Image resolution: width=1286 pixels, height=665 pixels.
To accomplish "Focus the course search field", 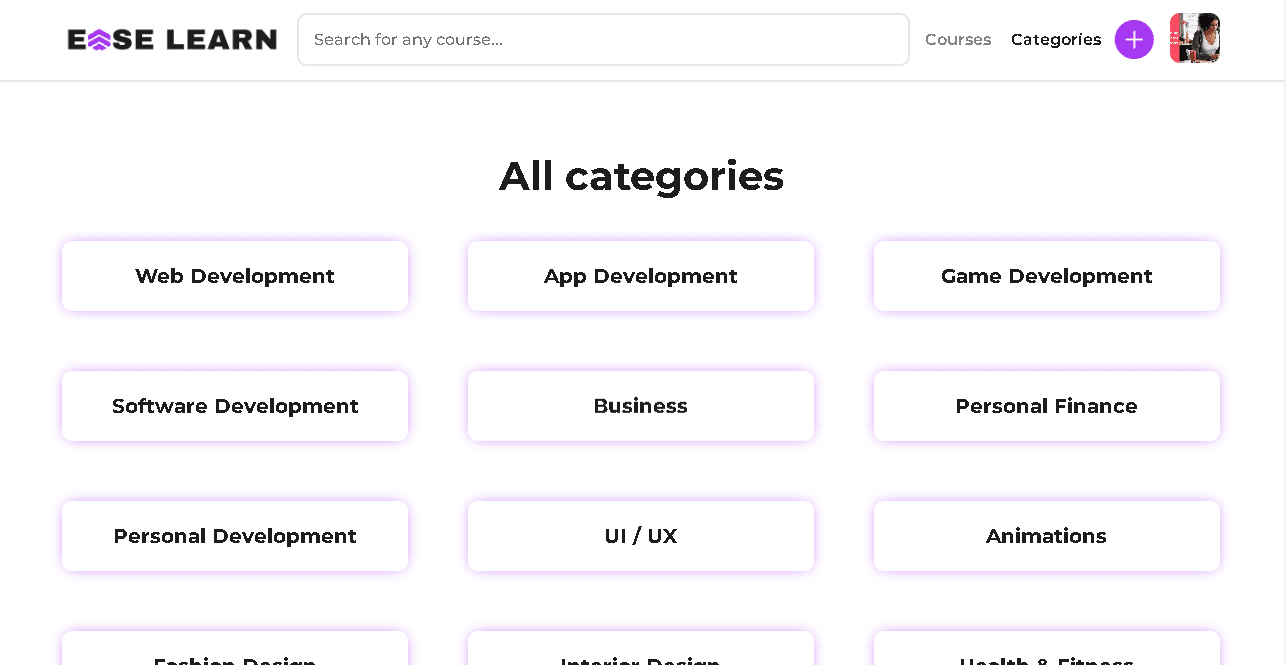I will pos(603,39).
